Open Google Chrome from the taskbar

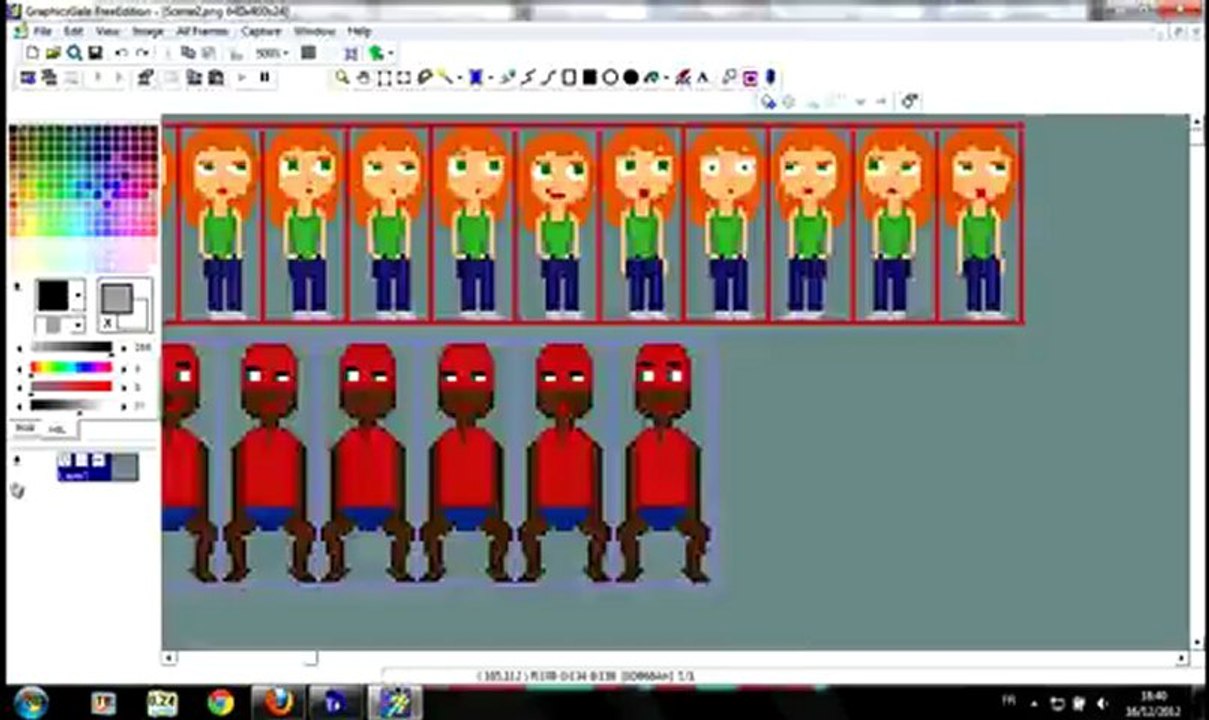pyautogui.click(x=220, y=702)
